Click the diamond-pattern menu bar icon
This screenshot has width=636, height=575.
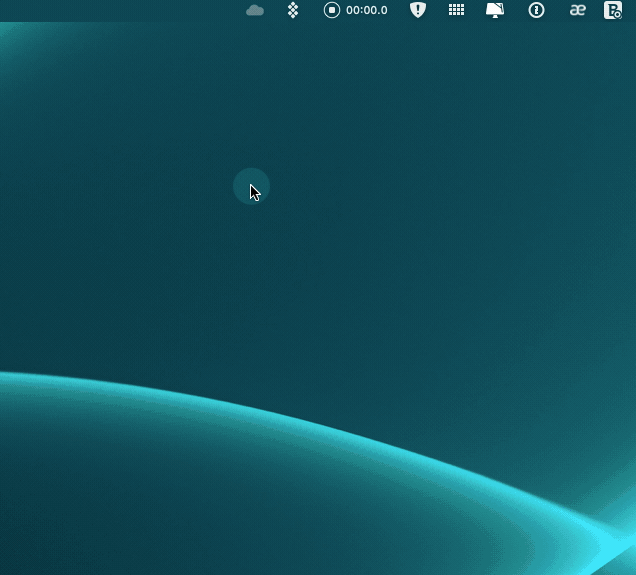pos(293,10)
